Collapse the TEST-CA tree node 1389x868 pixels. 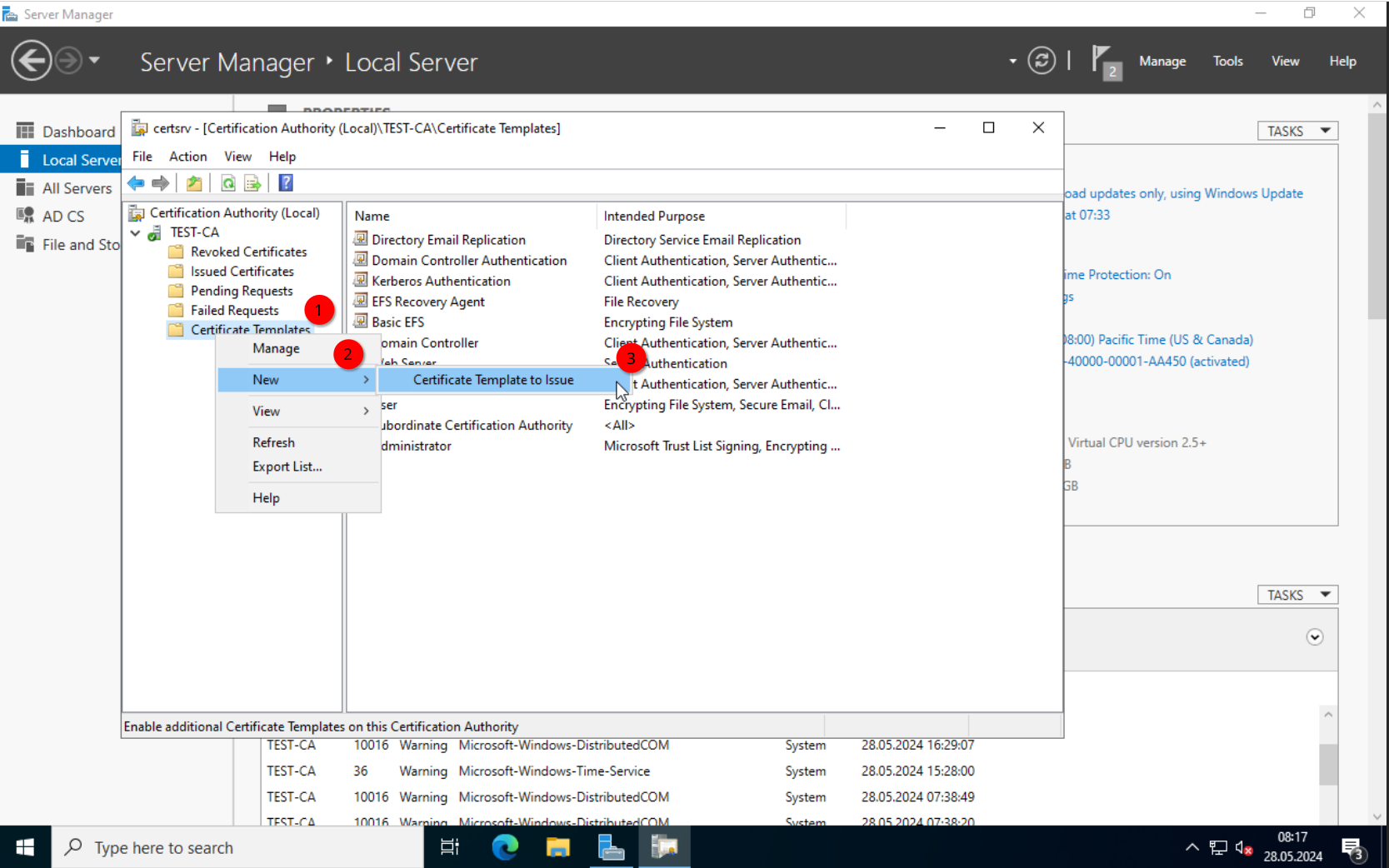pyautogui.click(x=136, y=233)
